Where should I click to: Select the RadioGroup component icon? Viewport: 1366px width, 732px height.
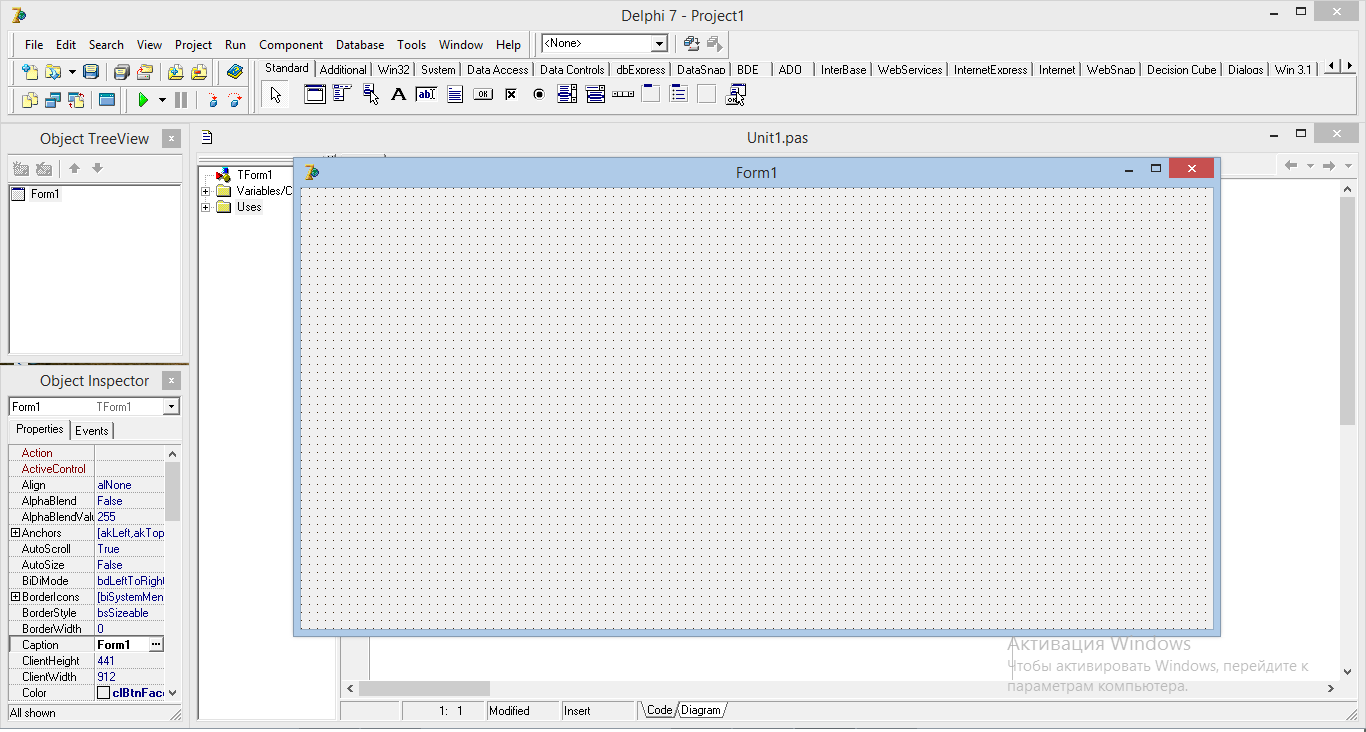click(x=679, y=95)
